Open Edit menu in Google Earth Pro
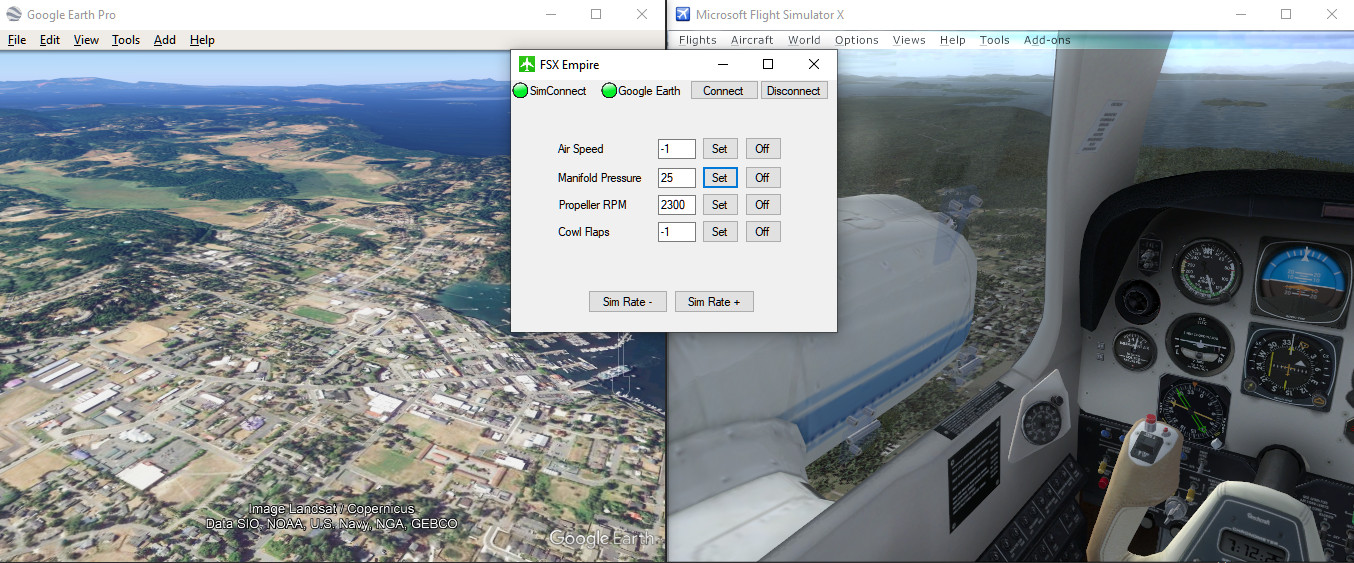The width and height of the screenshot is (1354, 563). point(50,40)
